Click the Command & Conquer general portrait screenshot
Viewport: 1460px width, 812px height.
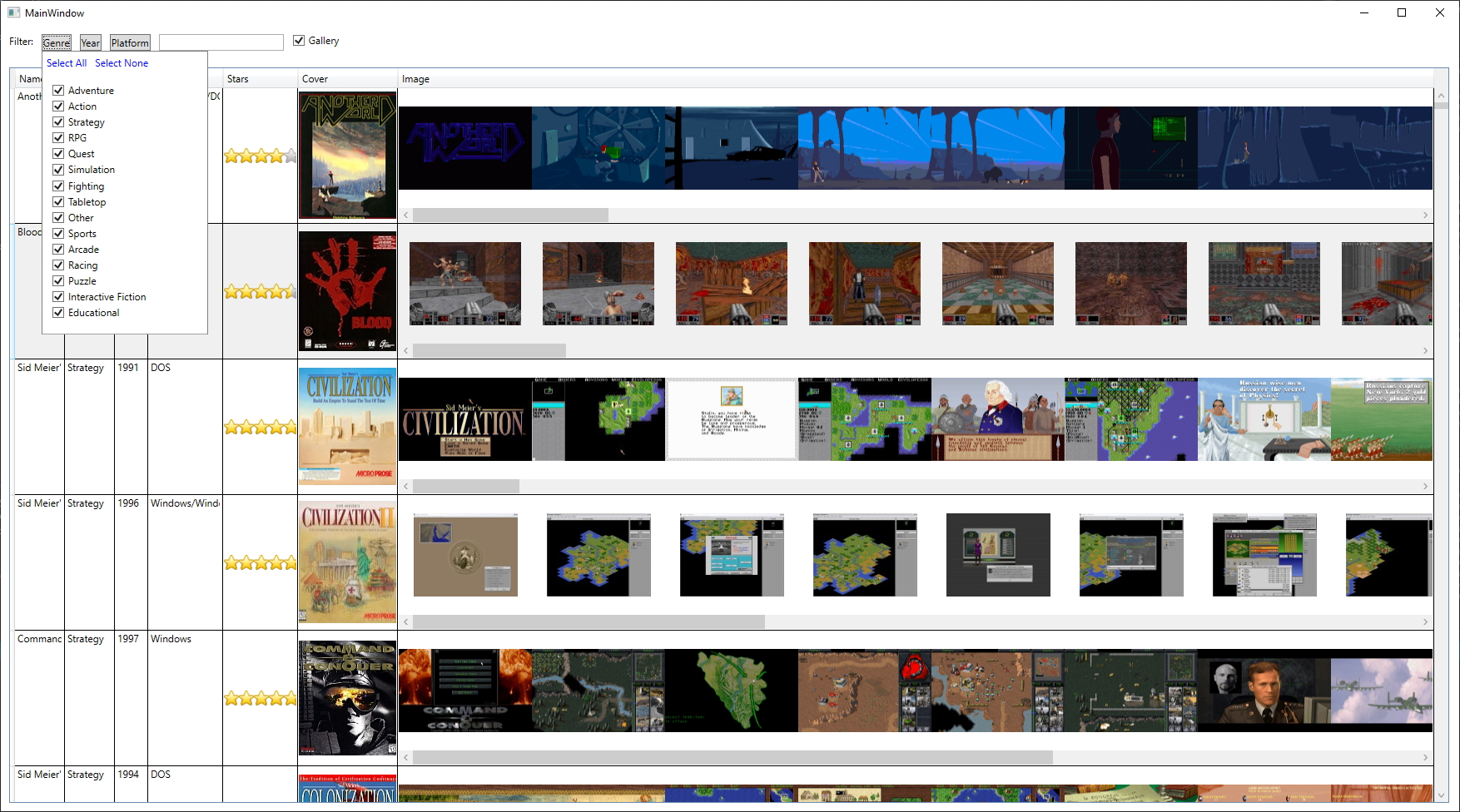(x=1264, y=691)
